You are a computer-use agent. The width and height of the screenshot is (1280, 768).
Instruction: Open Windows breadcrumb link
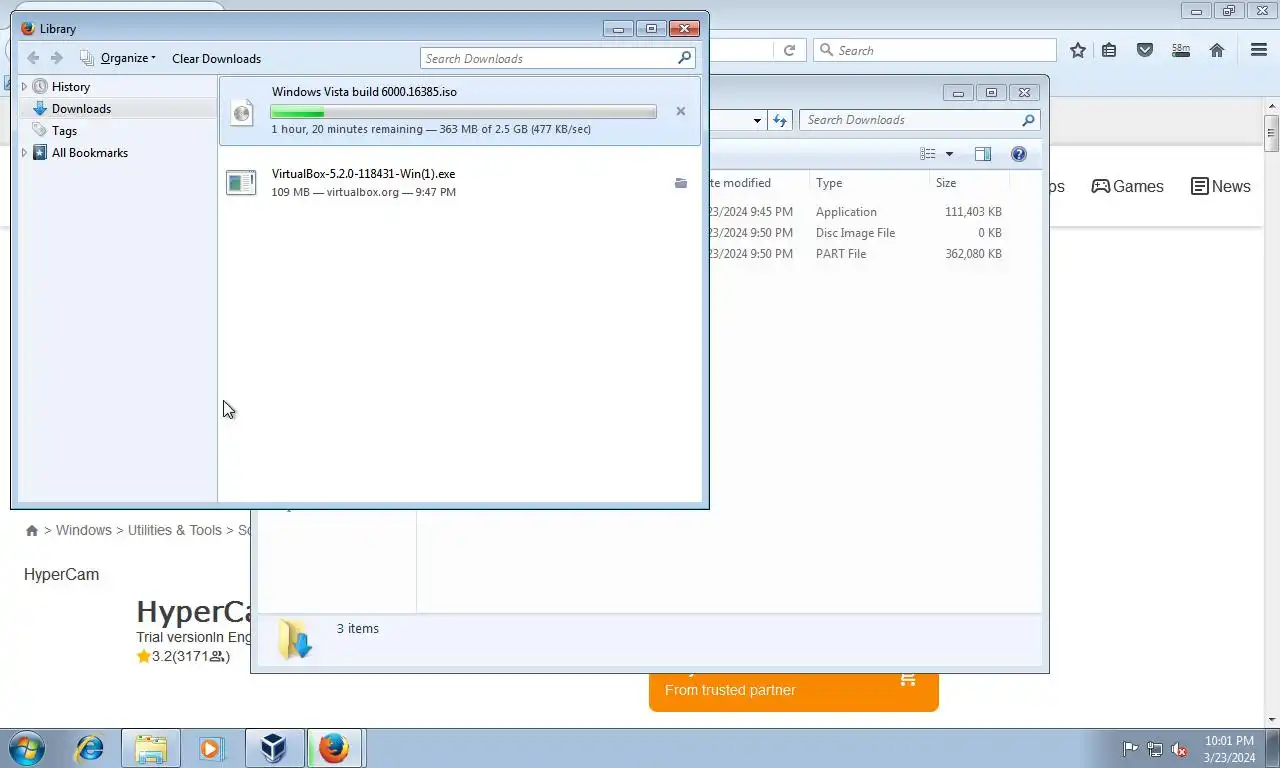(x=83, y=530)
